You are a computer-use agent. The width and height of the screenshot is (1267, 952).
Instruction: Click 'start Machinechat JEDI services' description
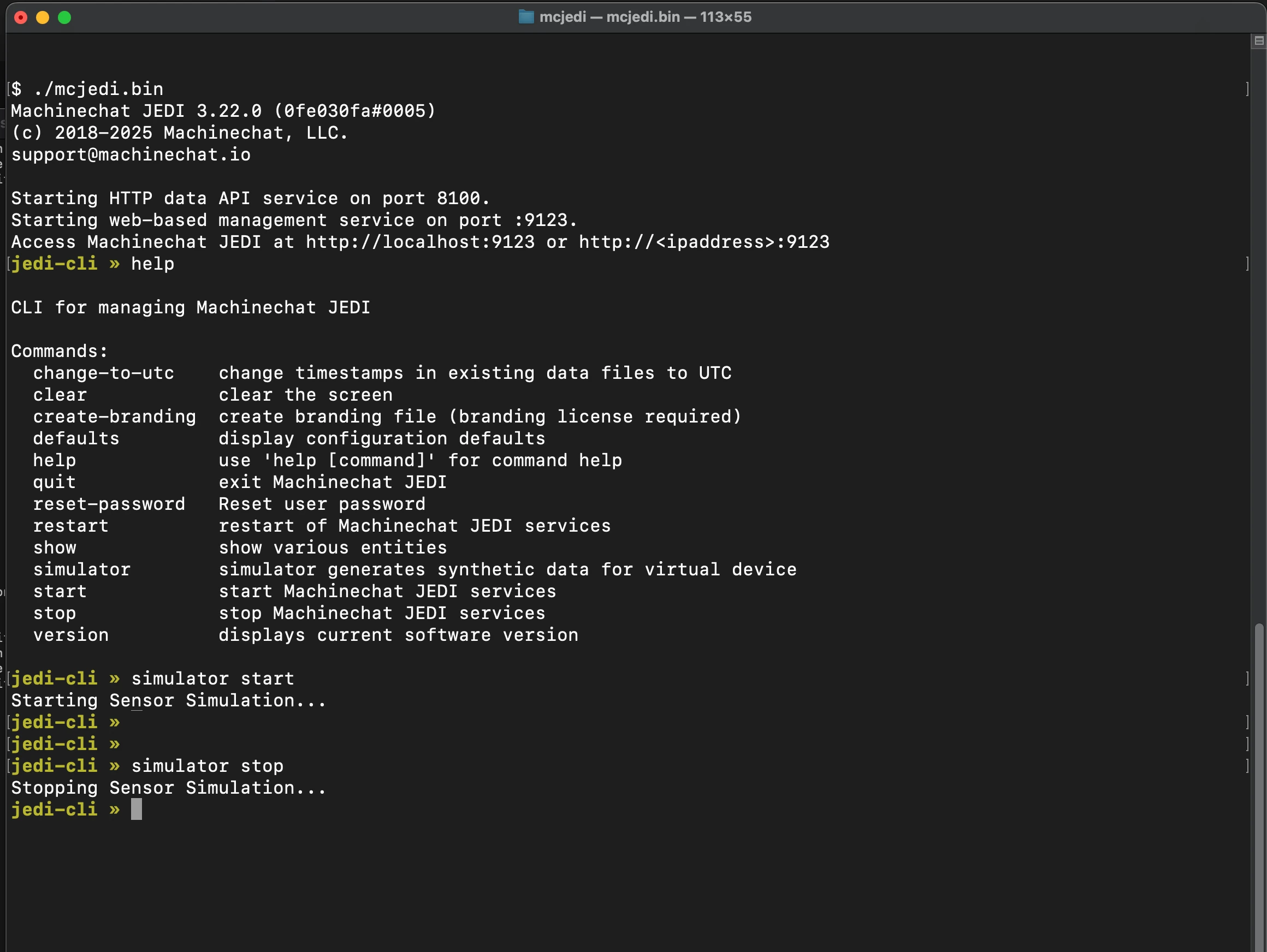click(387, 591)
